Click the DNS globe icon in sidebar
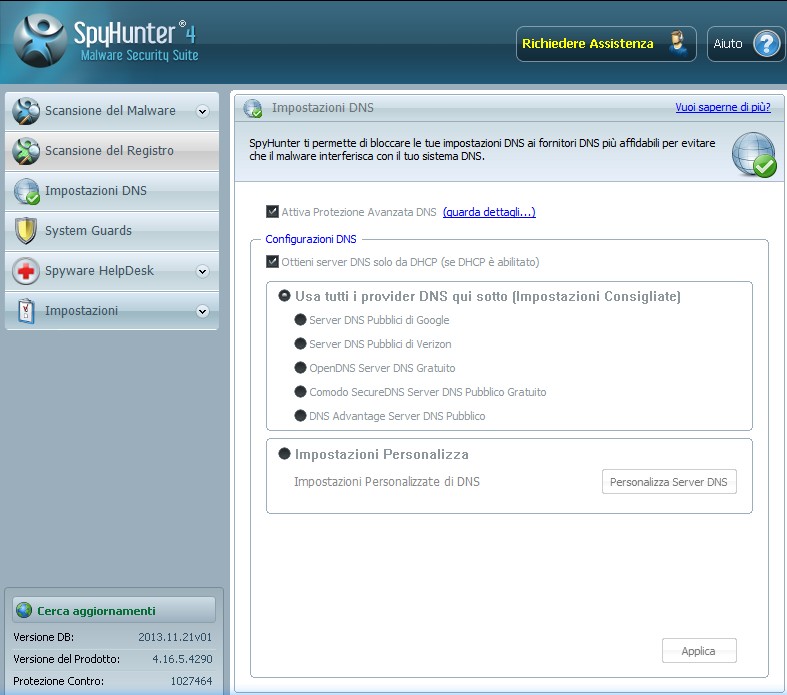 26,191
